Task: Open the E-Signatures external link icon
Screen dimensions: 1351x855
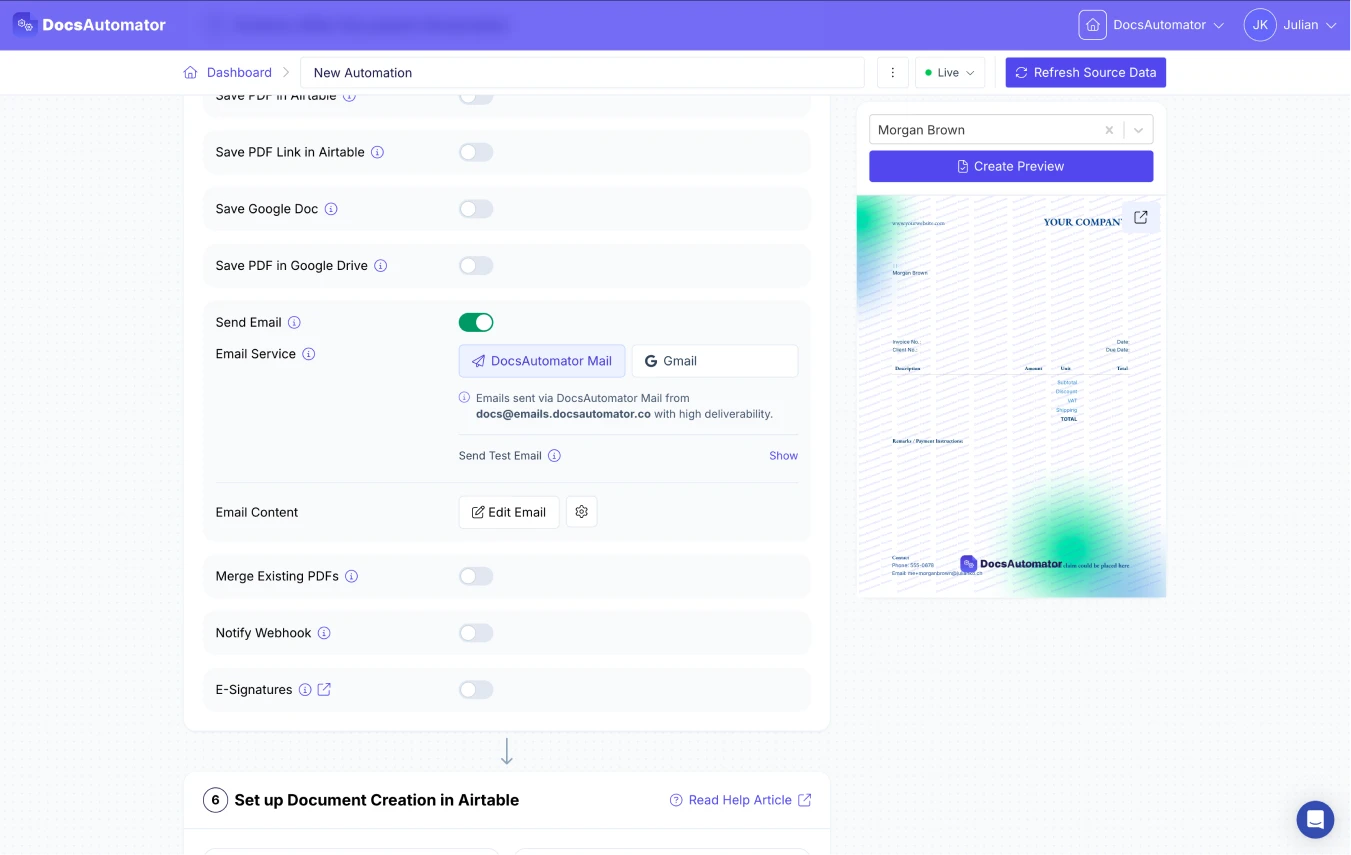Action: click(x=324, y=690)
